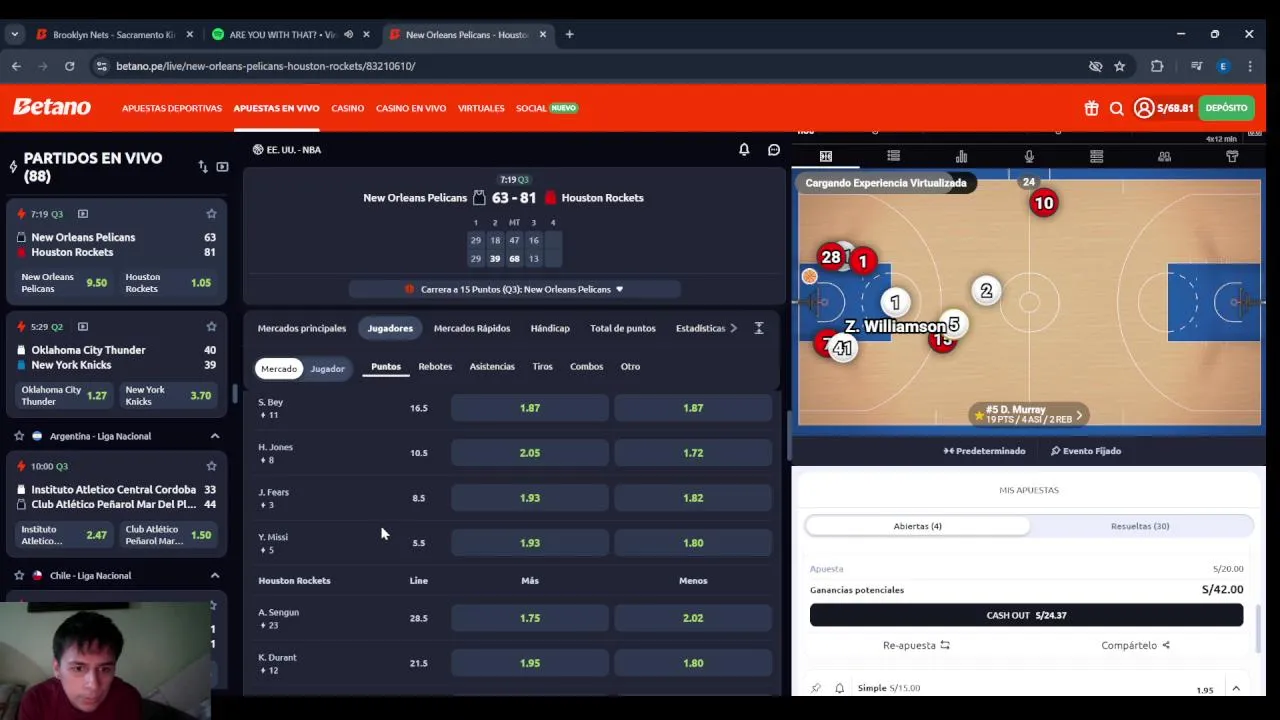1280x720 pixels.
Task: Toggle Predeterminado tracker mode
Action: tap(985, 451)
